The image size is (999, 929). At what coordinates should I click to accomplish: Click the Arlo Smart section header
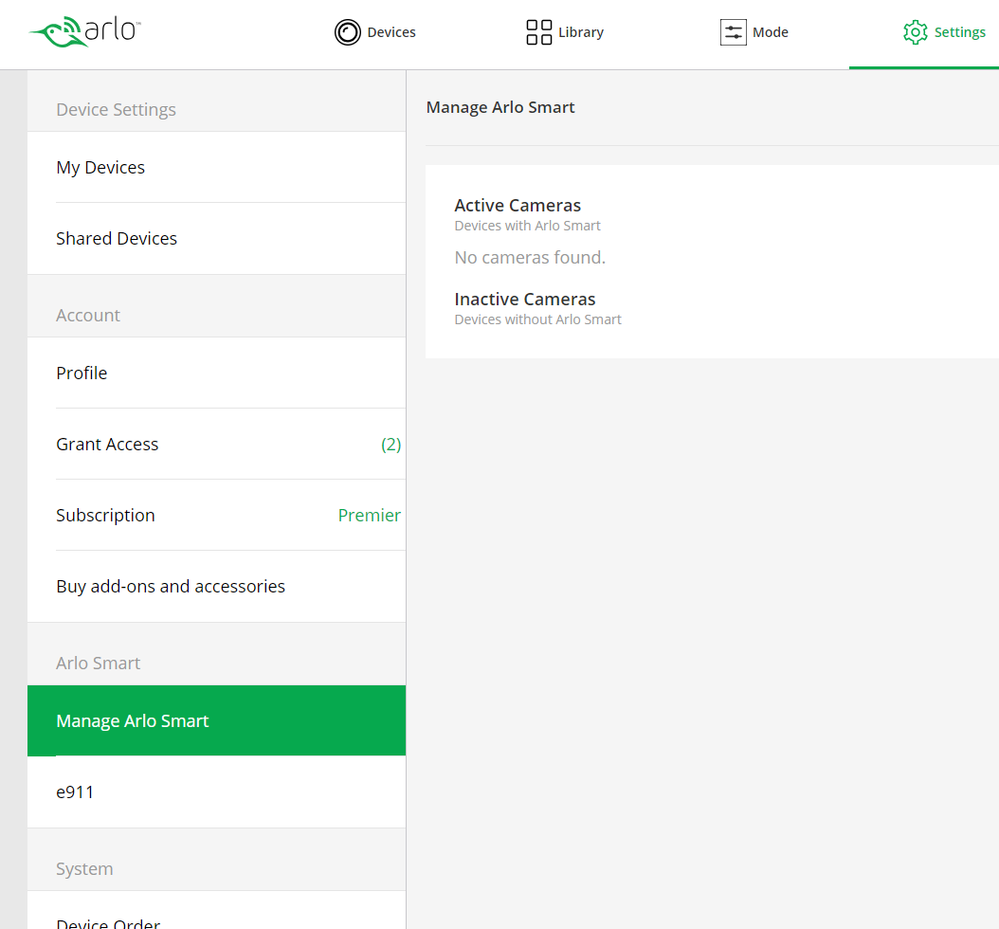coord(98,663)
